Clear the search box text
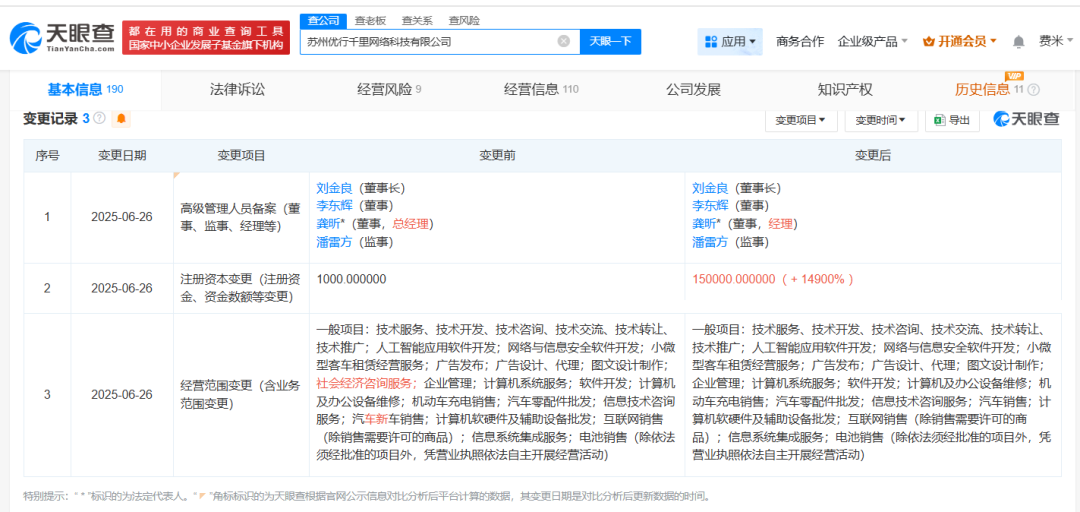 563,41
